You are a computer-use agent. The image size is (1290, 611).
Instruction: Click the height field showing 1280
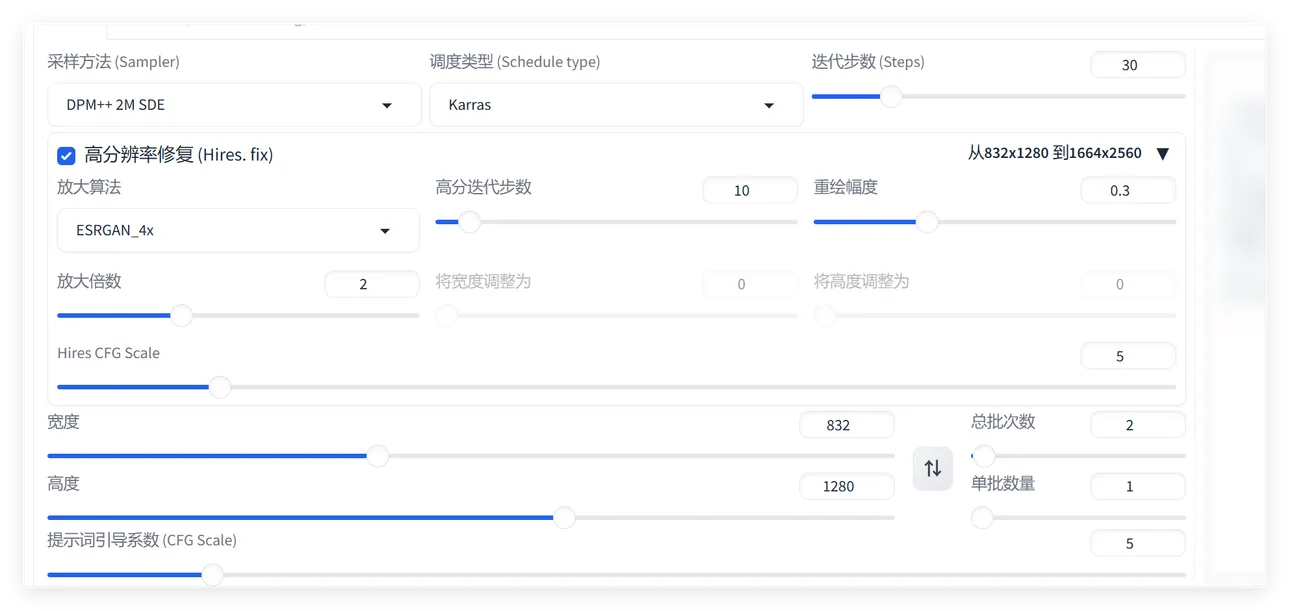[x=847, y=486]
